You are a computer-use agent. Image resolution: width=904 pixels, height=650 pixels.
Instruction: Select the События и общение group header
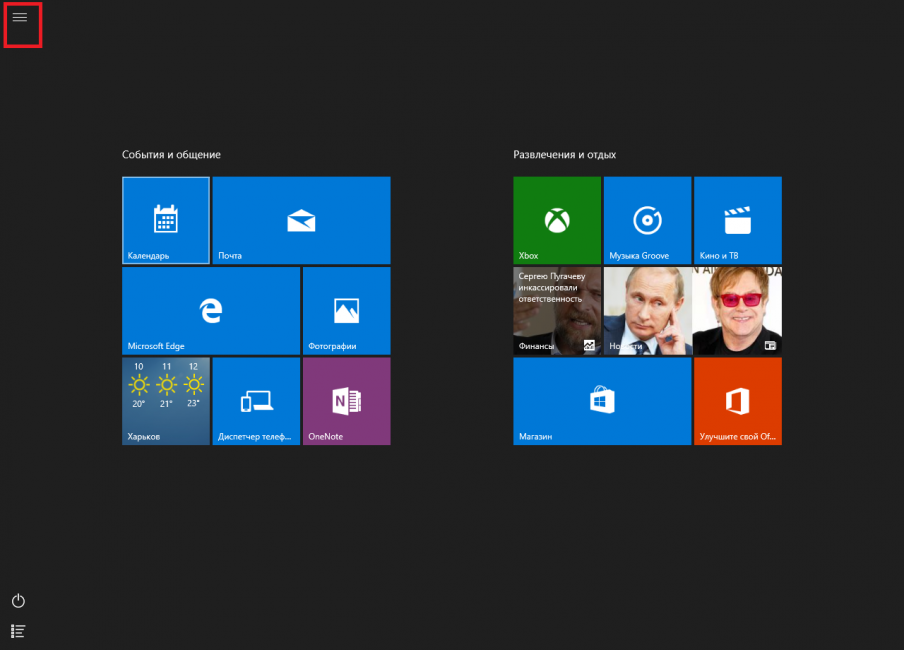tap(171, 155)
